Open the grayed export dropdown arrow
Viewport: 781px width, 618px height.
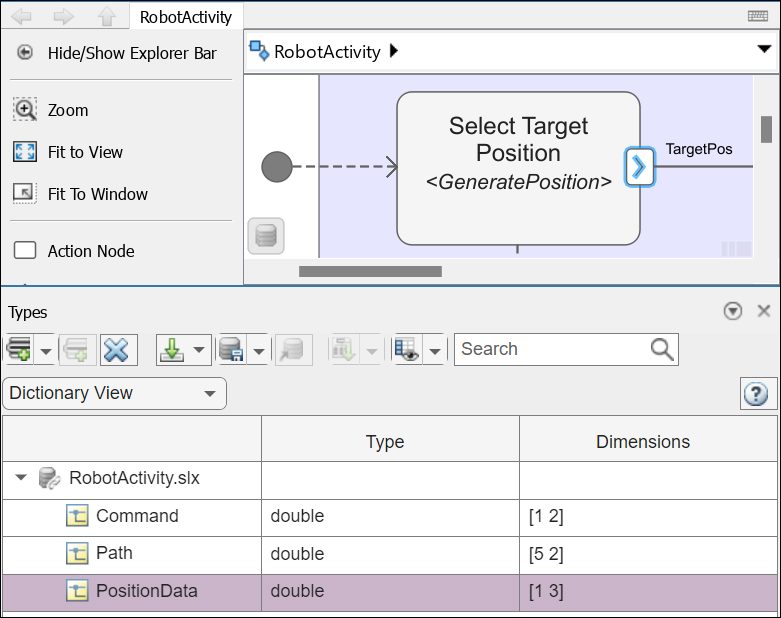(x=372, y=351)
